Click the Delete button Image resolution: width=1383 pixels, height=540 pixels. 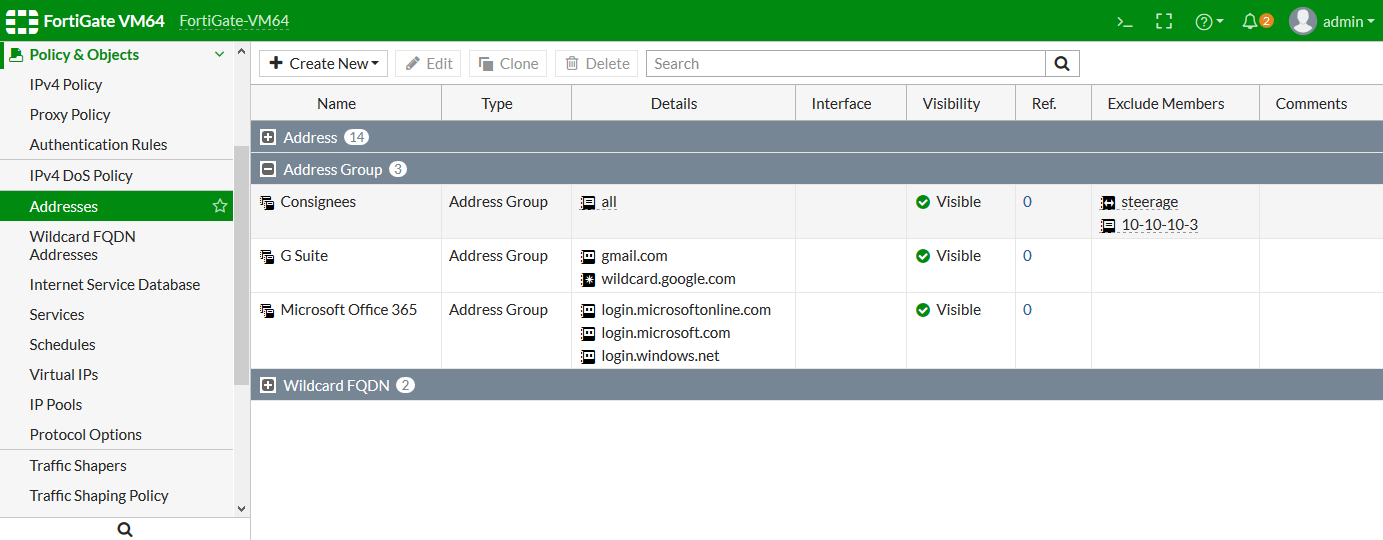(597, 64)
